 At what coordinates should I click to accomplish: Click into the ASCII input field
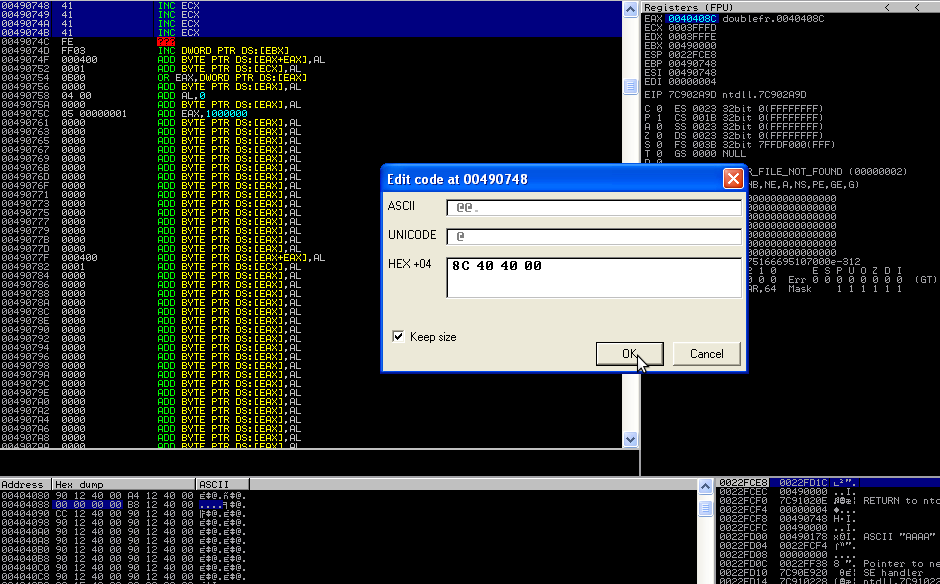[x=594, y=207]
